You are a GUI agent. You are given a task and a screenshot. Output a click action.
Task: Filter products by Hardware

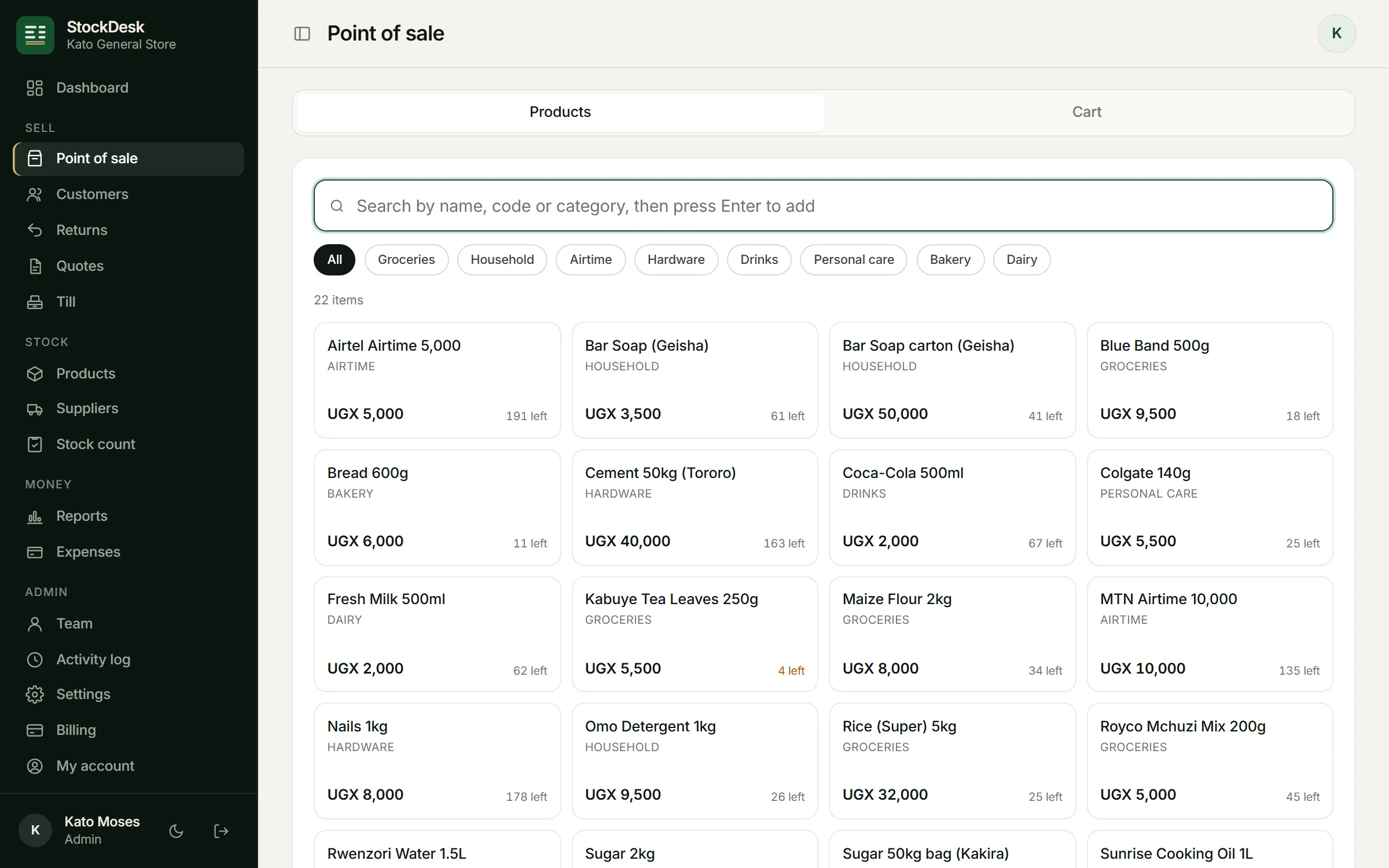click(x=676, y=260)
